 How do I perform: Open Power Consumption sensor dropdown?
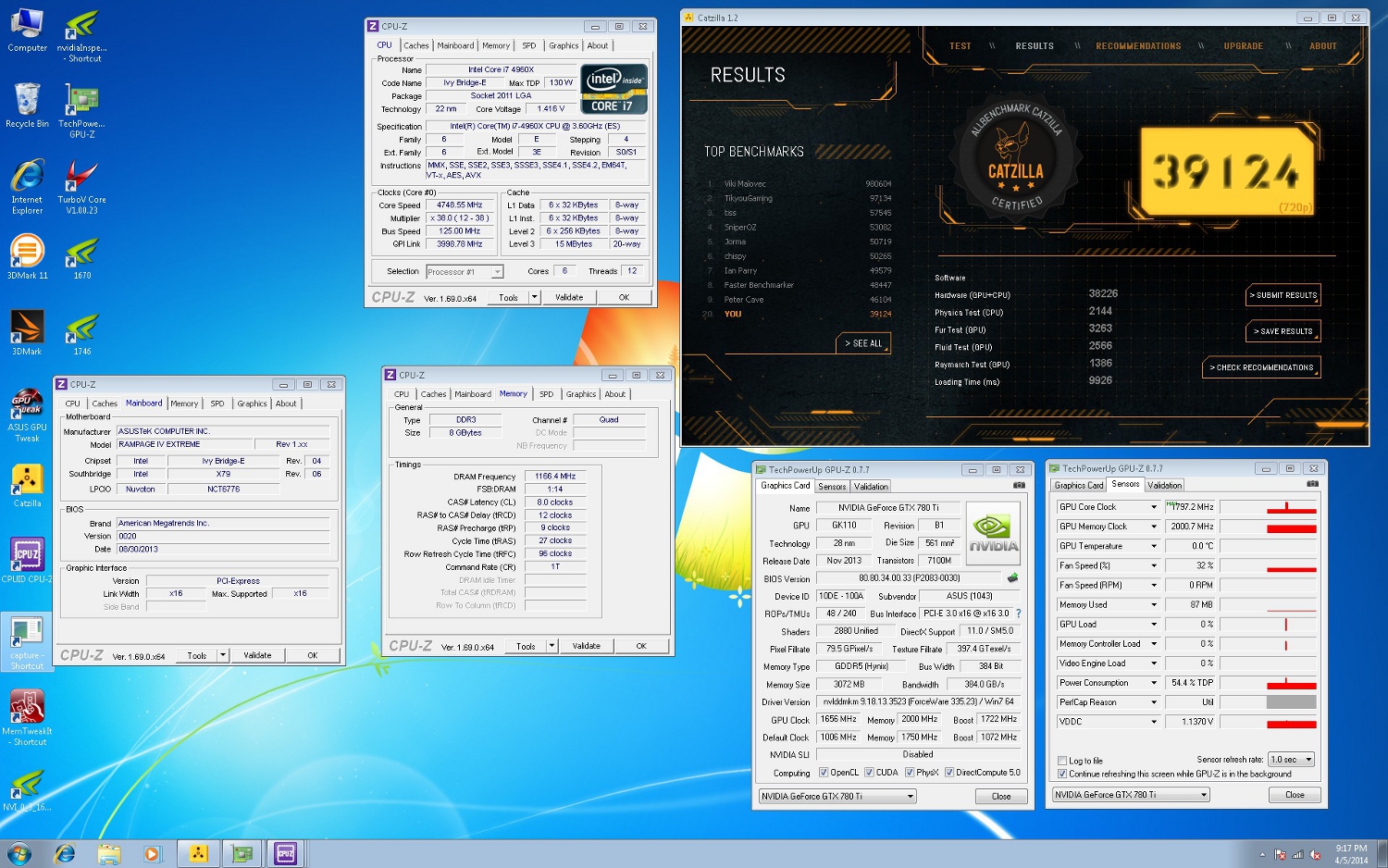pos(1154,683)
